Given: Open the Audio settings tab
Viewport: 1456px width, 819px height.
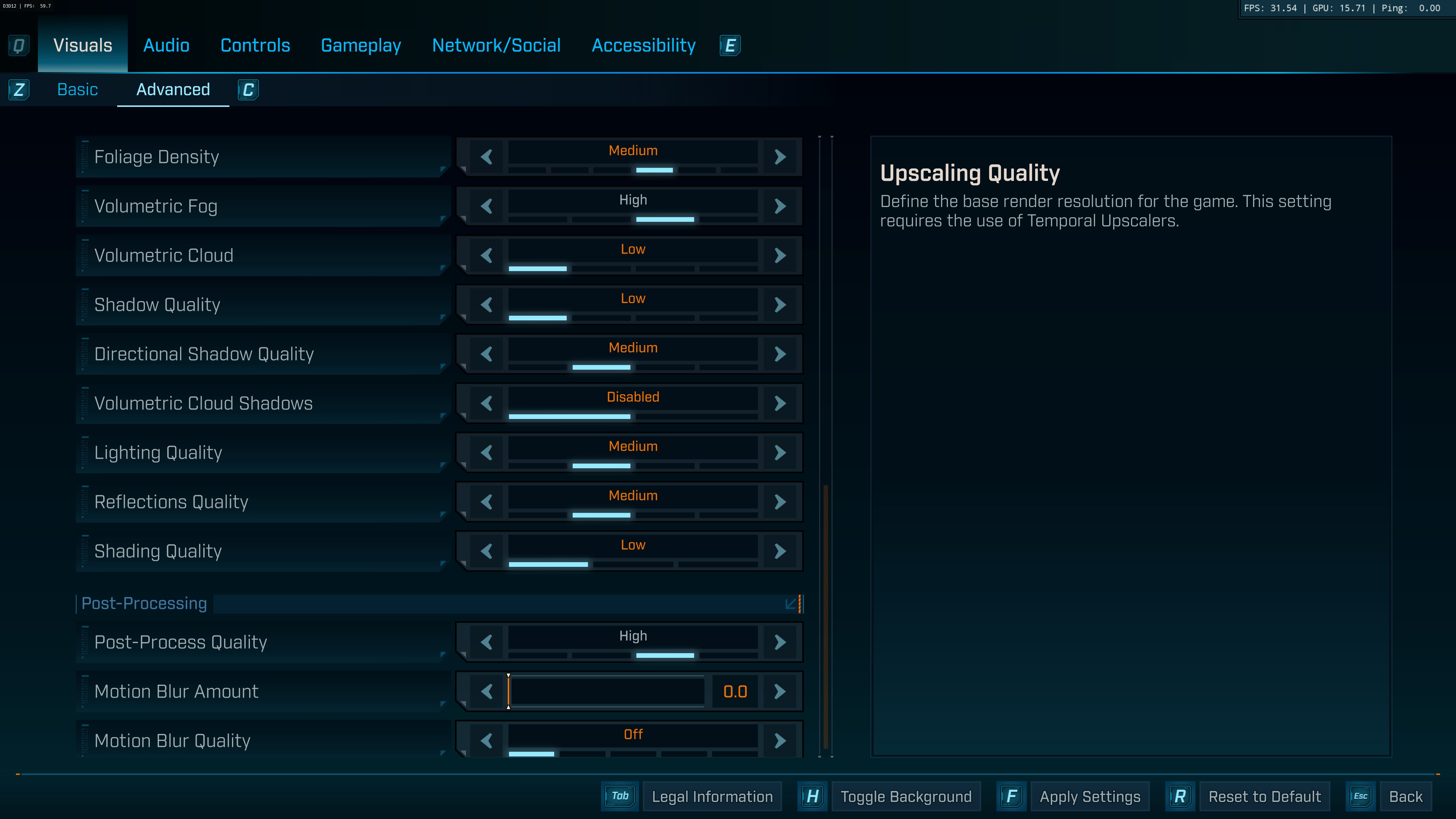Looking at the screenshot, I should click(166, 45).
